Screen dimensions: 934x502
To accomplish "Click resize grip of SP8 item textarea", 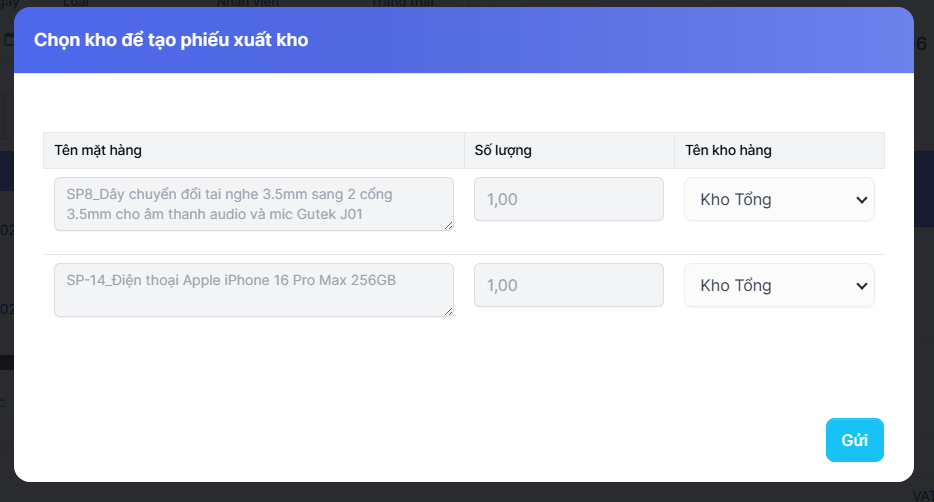I will (x=449, y=226).
